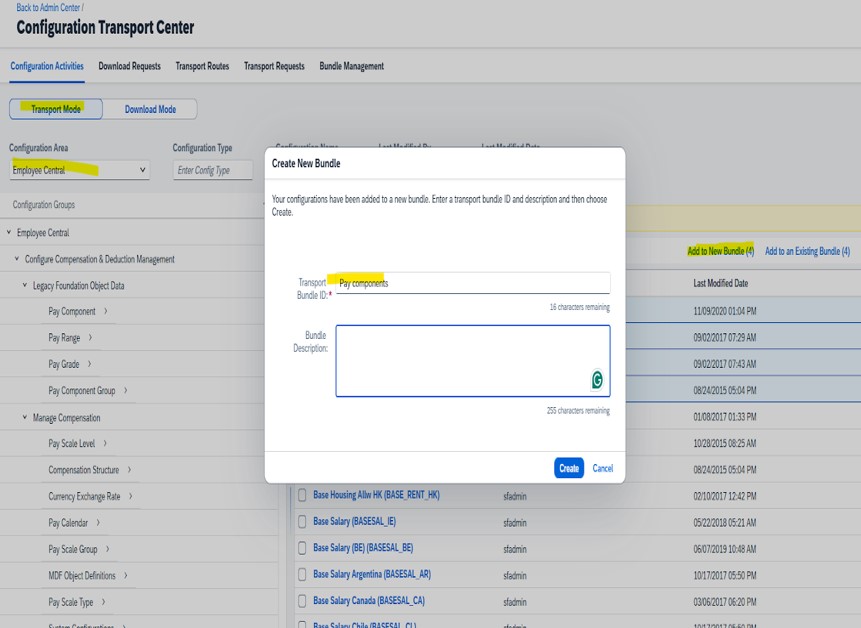Viewport: 861px width, 628px height.
Task: Click the Create button
Action: pos(569,468)
